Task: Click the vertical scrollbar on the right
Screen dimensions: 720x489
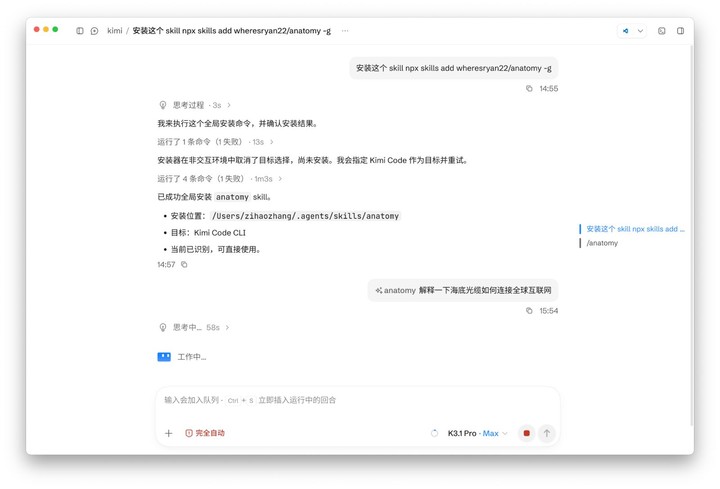Action: (x=692, y=234)
